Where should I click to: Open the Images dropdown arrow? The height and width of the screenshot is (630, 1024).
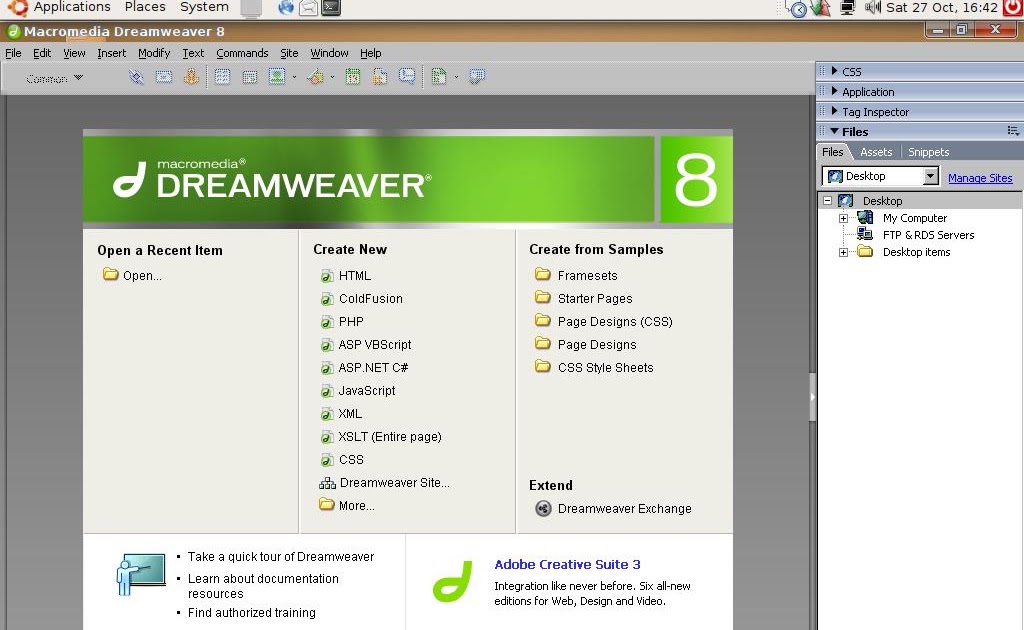[x=294, y=77]
